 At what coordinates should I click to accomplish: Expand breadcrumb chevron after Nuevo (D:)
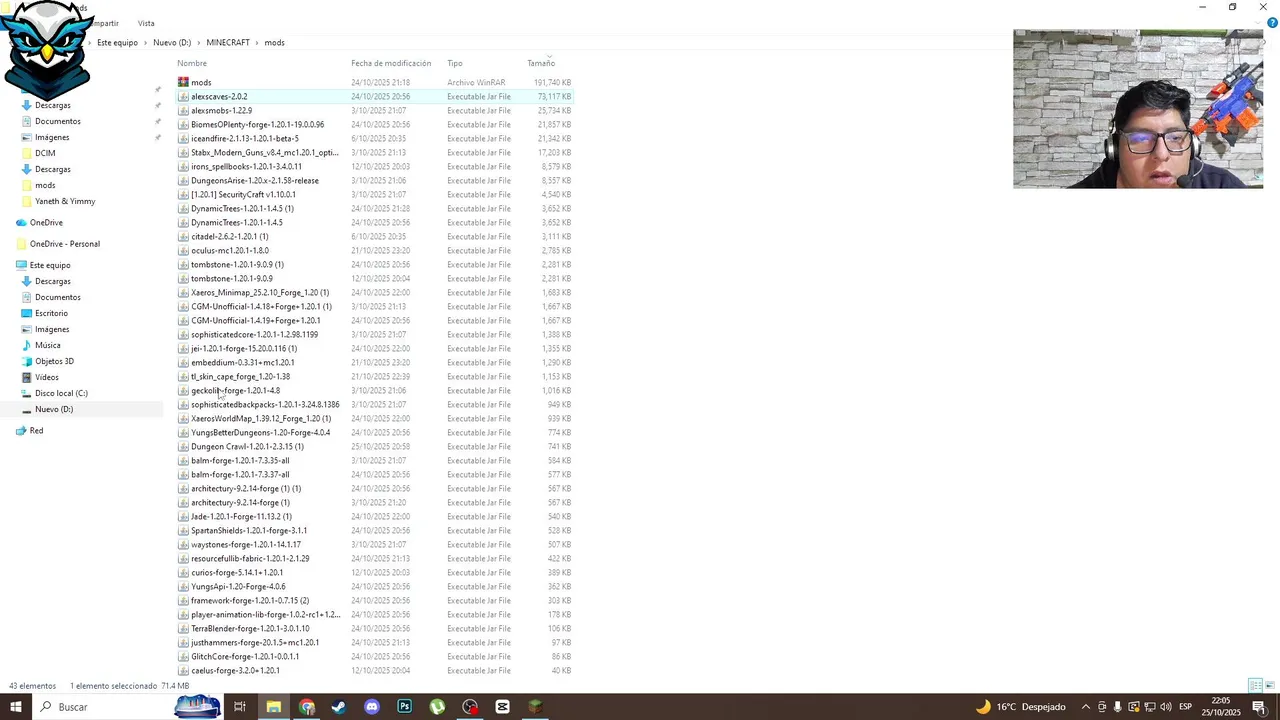199,43
